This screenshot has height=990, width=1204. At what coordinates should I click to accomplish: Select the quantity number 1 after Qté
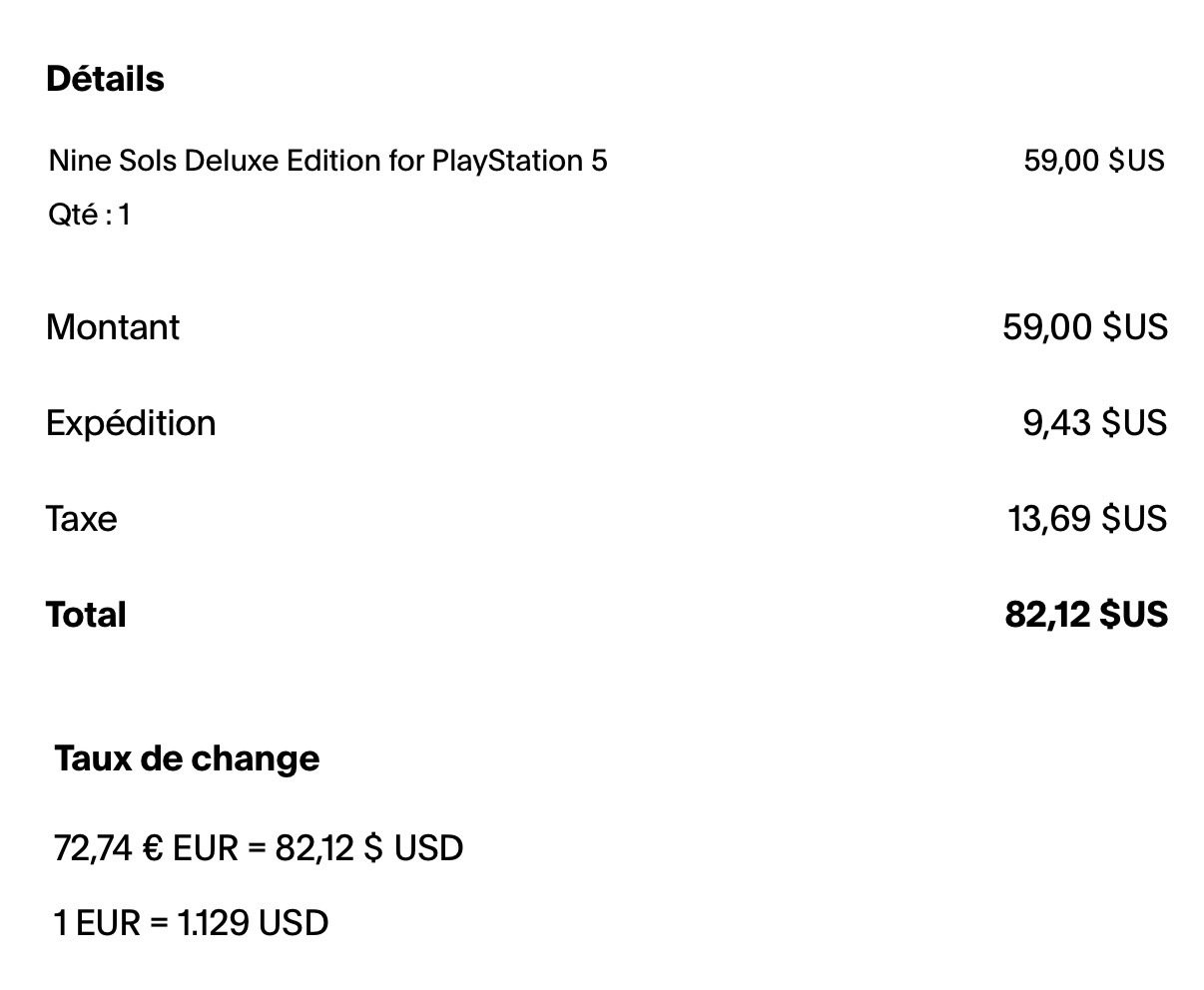125,215
